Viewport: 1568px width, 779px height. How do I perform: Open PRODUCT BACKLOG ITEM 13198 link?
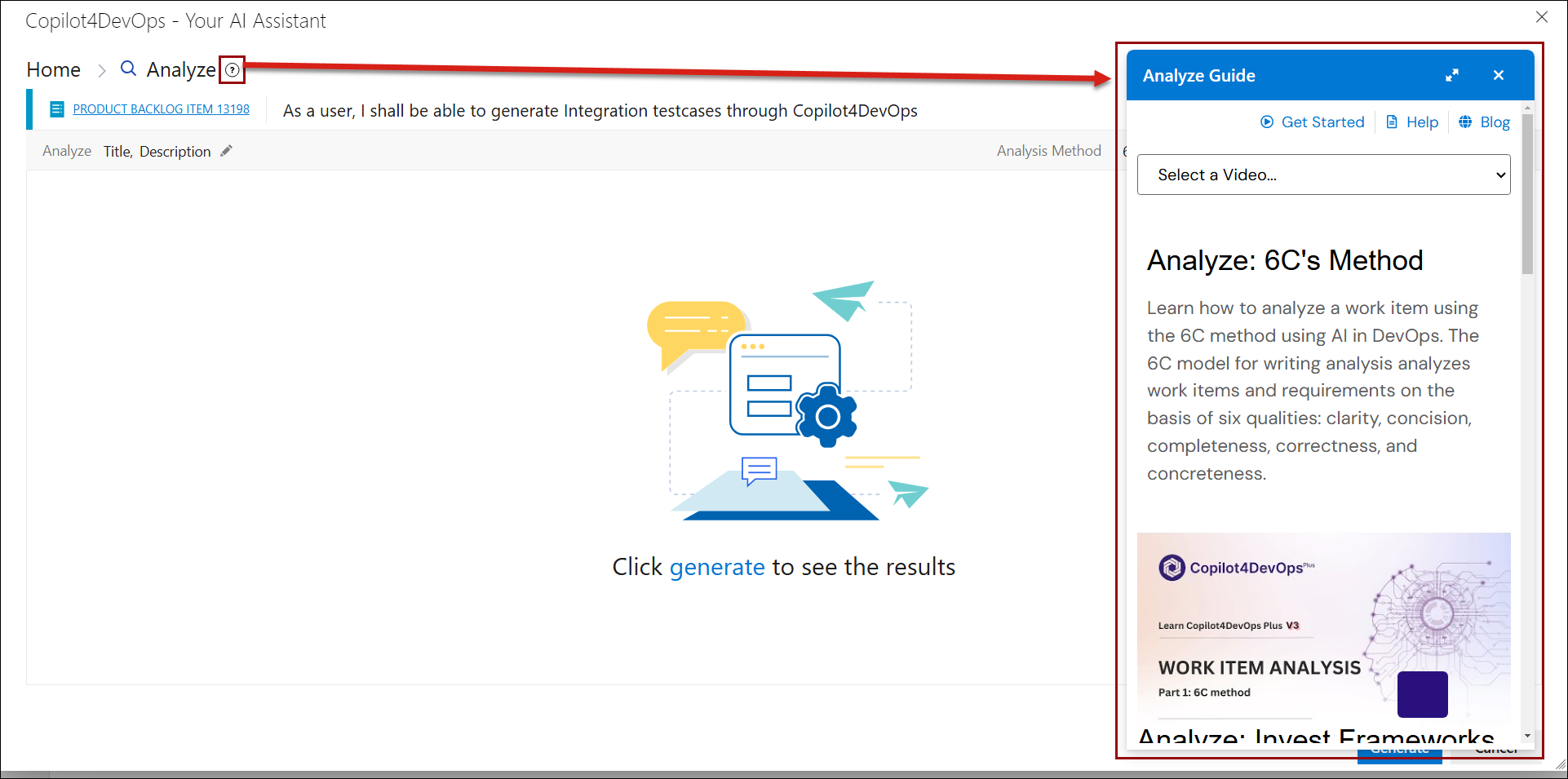(162, 109)
